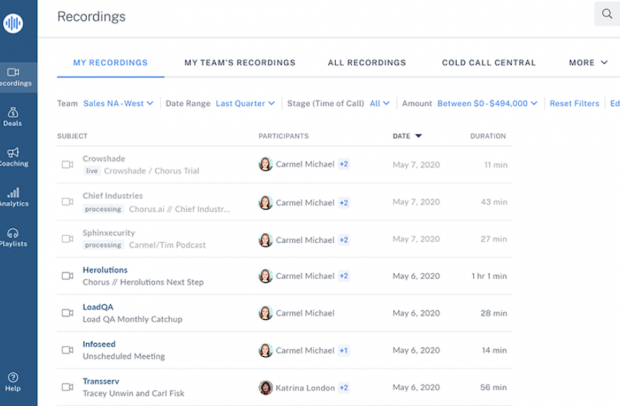Image resolution: width=620 pixels, height=406 pixels.
Task: Click 'Load QA Monthly Catchup' text
Action: (132, 319)
